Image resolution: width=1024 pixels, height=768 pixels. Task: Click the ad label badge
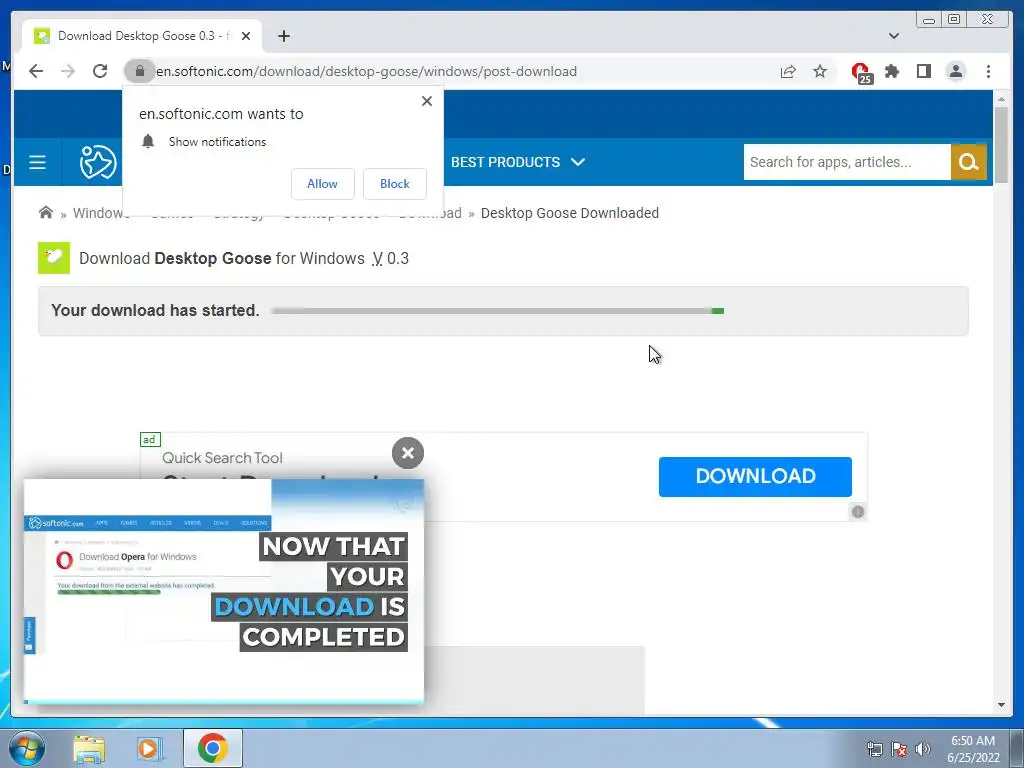pyautogui.click(x=150, y=440)
